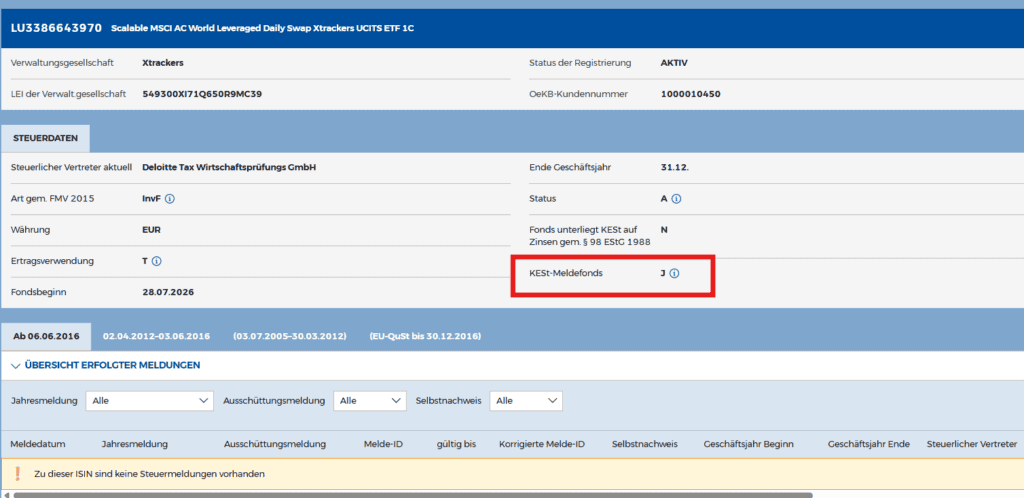
Task: Open info icon beside KESt-Meldefonds J
Action: coord(675,273)
